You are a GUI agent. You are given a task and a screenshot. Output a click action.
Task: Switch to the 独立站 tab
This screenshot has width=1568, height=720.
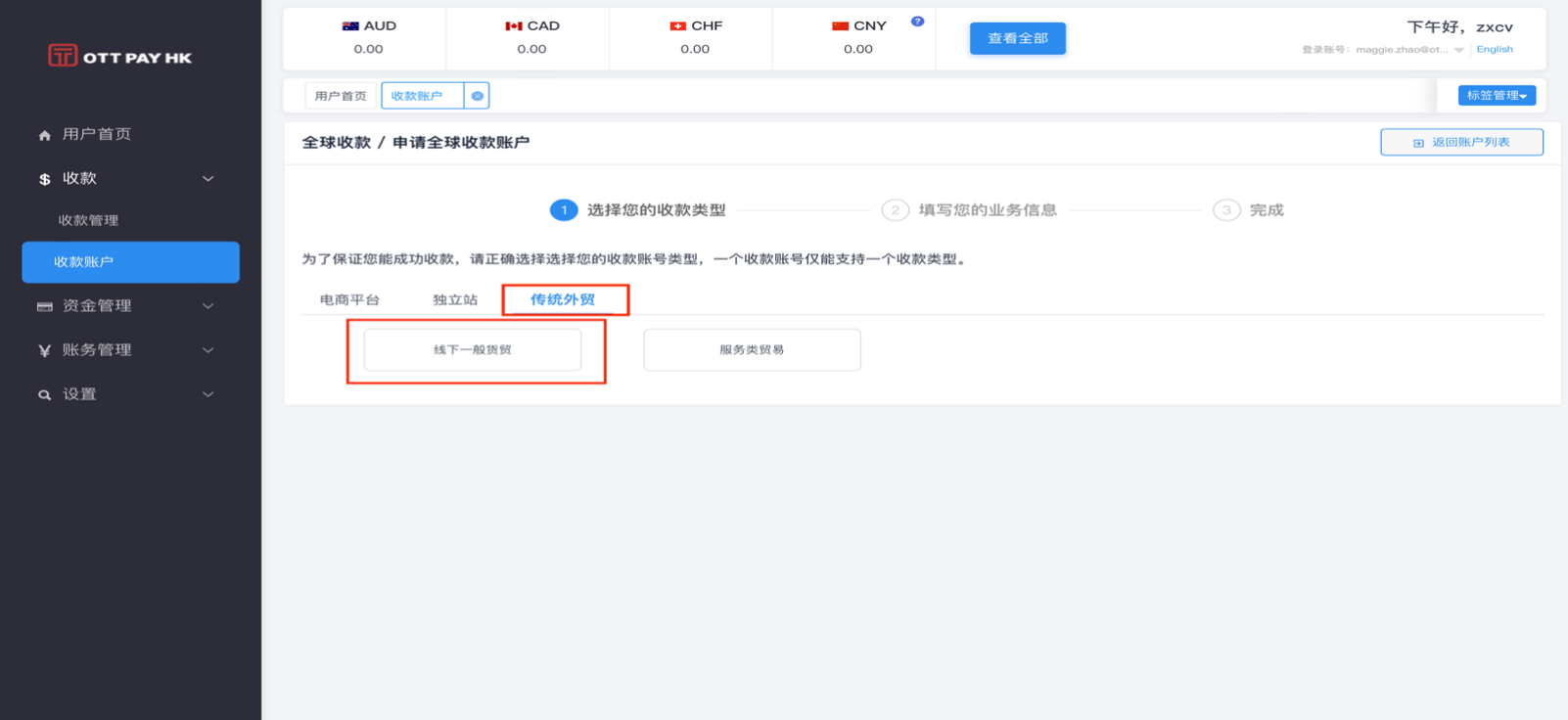455,299
